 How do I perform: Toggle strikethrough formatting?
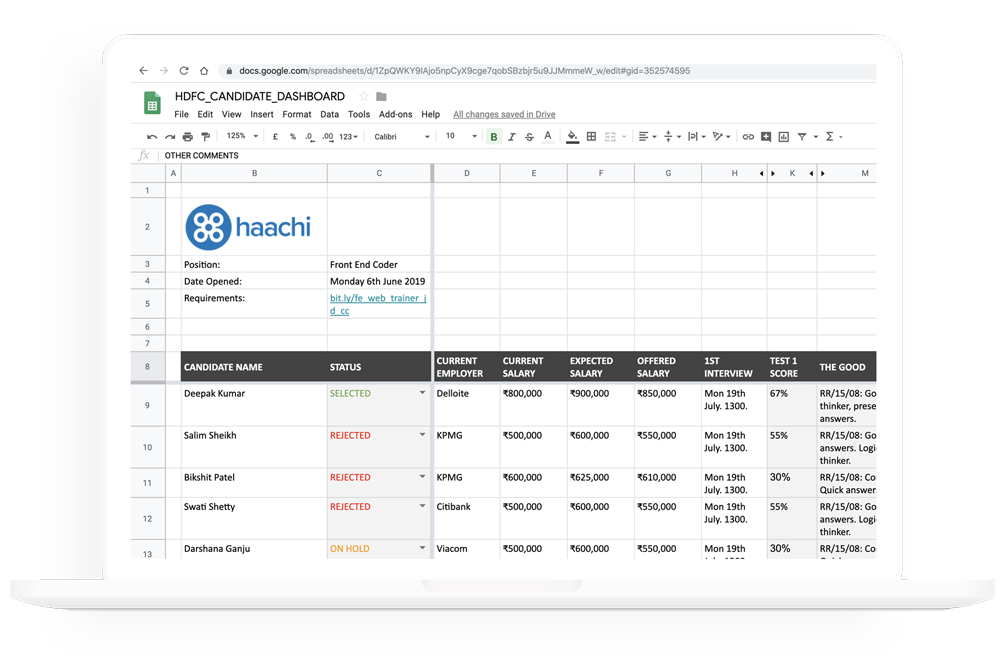click(x=529, y=136)
